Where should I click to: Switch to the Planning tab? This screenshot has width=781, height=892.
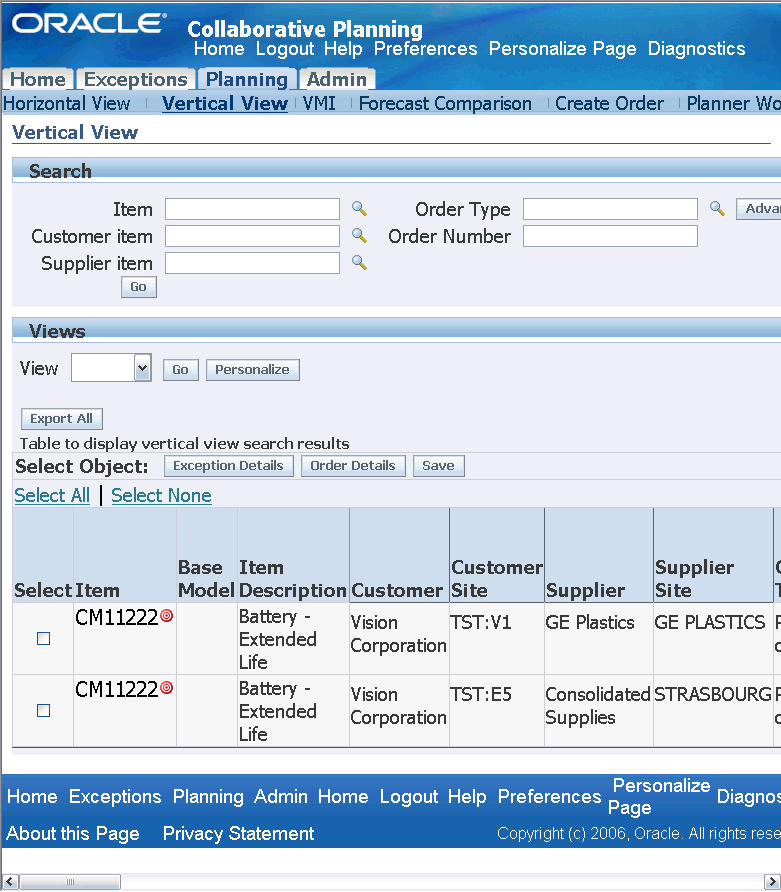247,79
